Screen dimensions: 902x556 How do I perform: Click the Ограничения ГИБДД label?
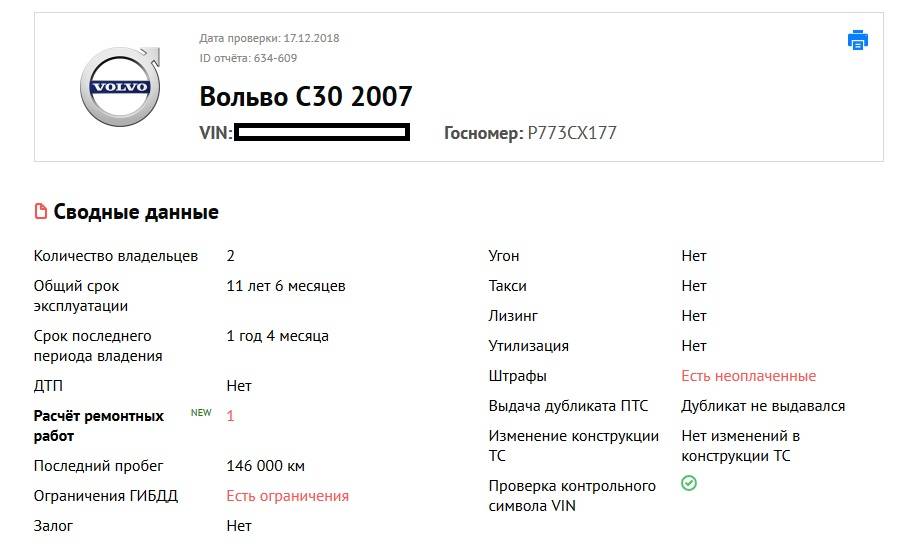106,496
